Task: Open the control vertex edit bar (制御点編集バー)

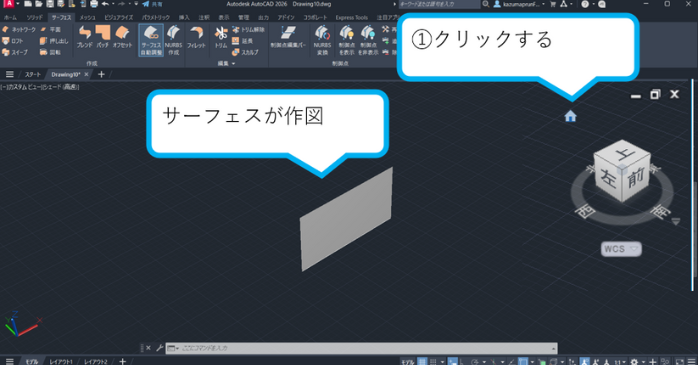Action: pyautogui.click(x=288, y=36)
